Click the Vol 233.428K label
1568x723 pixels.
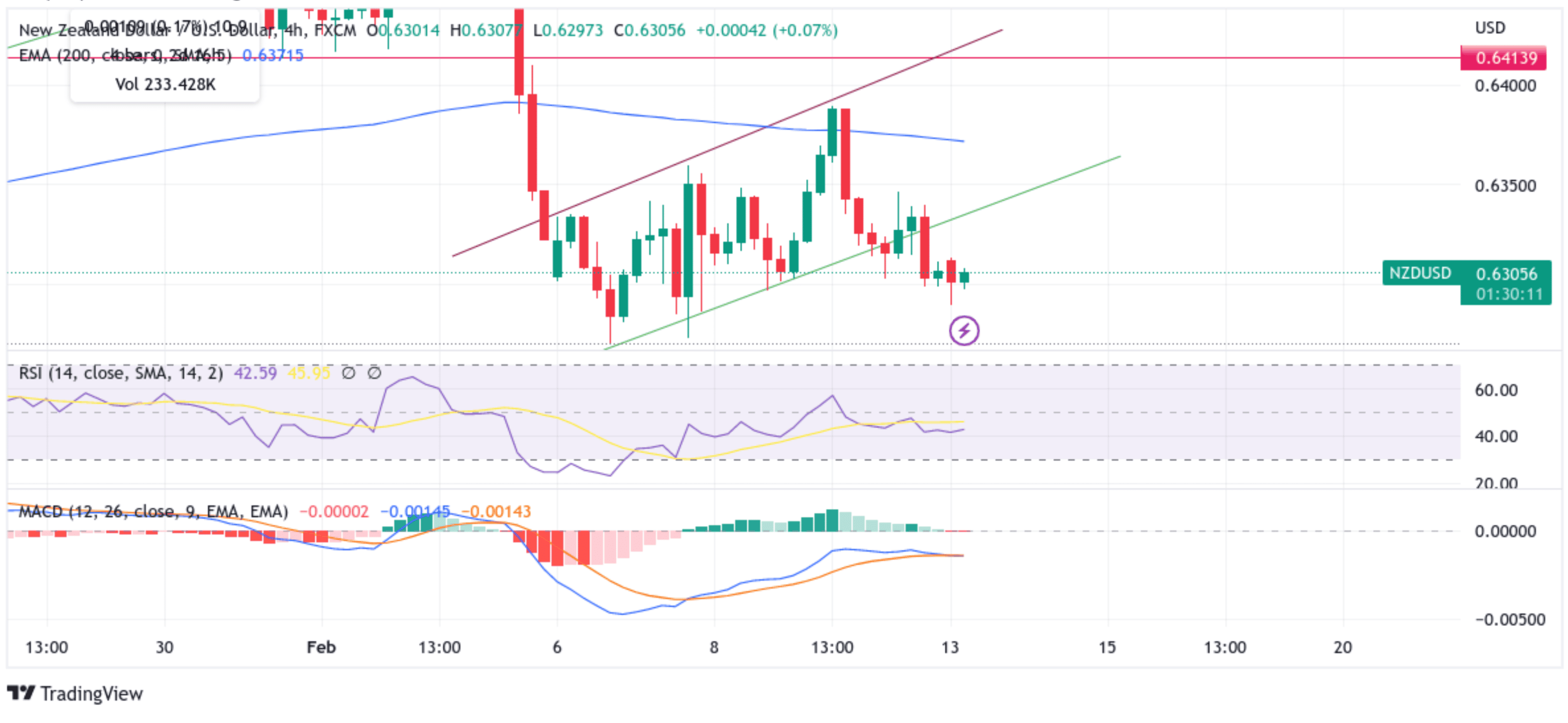point(165,84)
